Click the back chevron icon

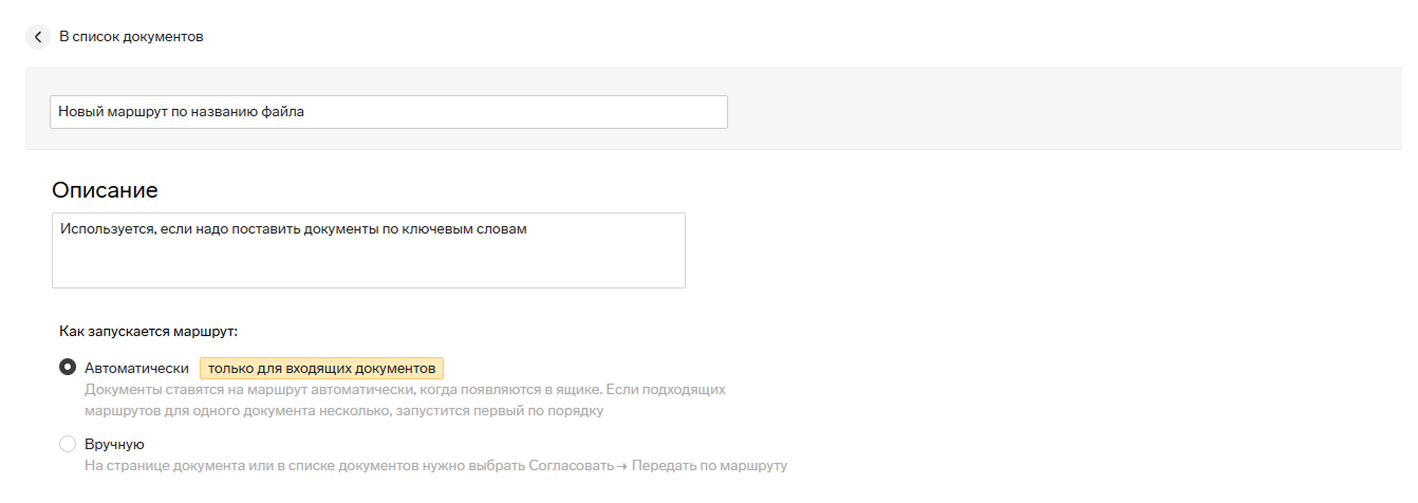tap(38, 37)
